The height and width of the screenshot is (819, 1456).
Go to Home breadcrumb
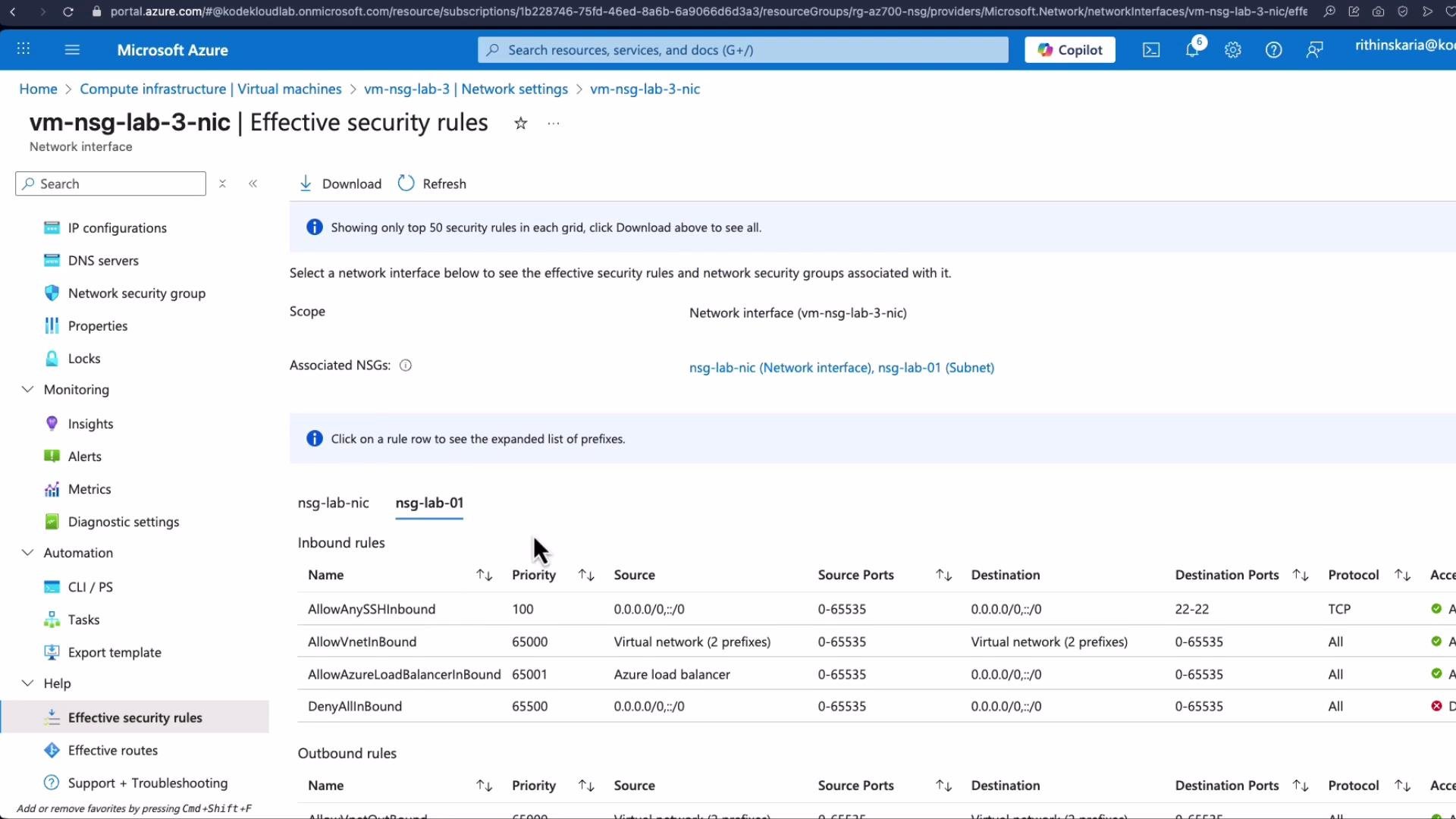pos(38,89)
